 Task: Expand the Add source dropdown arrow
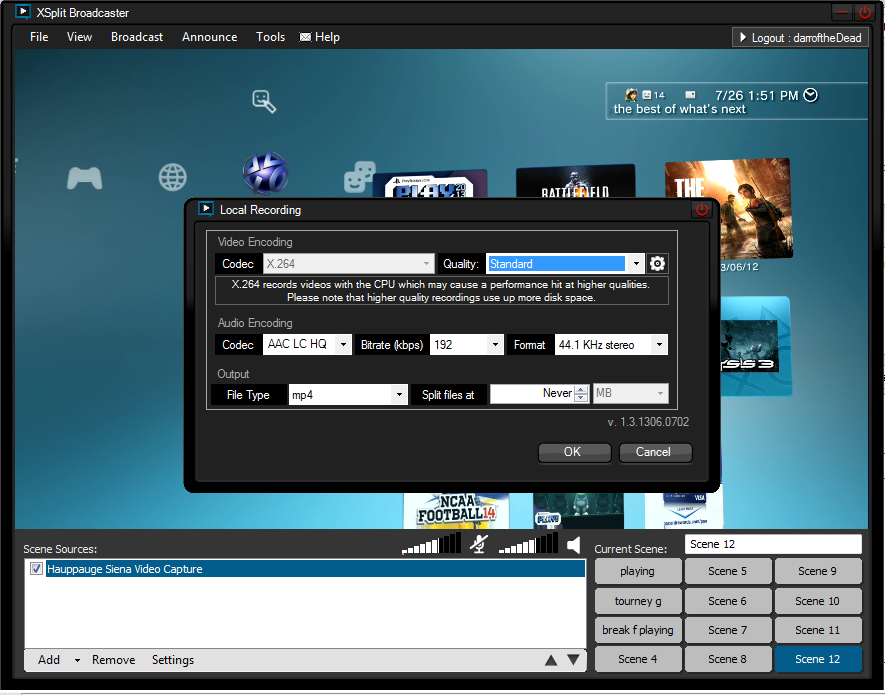coord(77,660)
